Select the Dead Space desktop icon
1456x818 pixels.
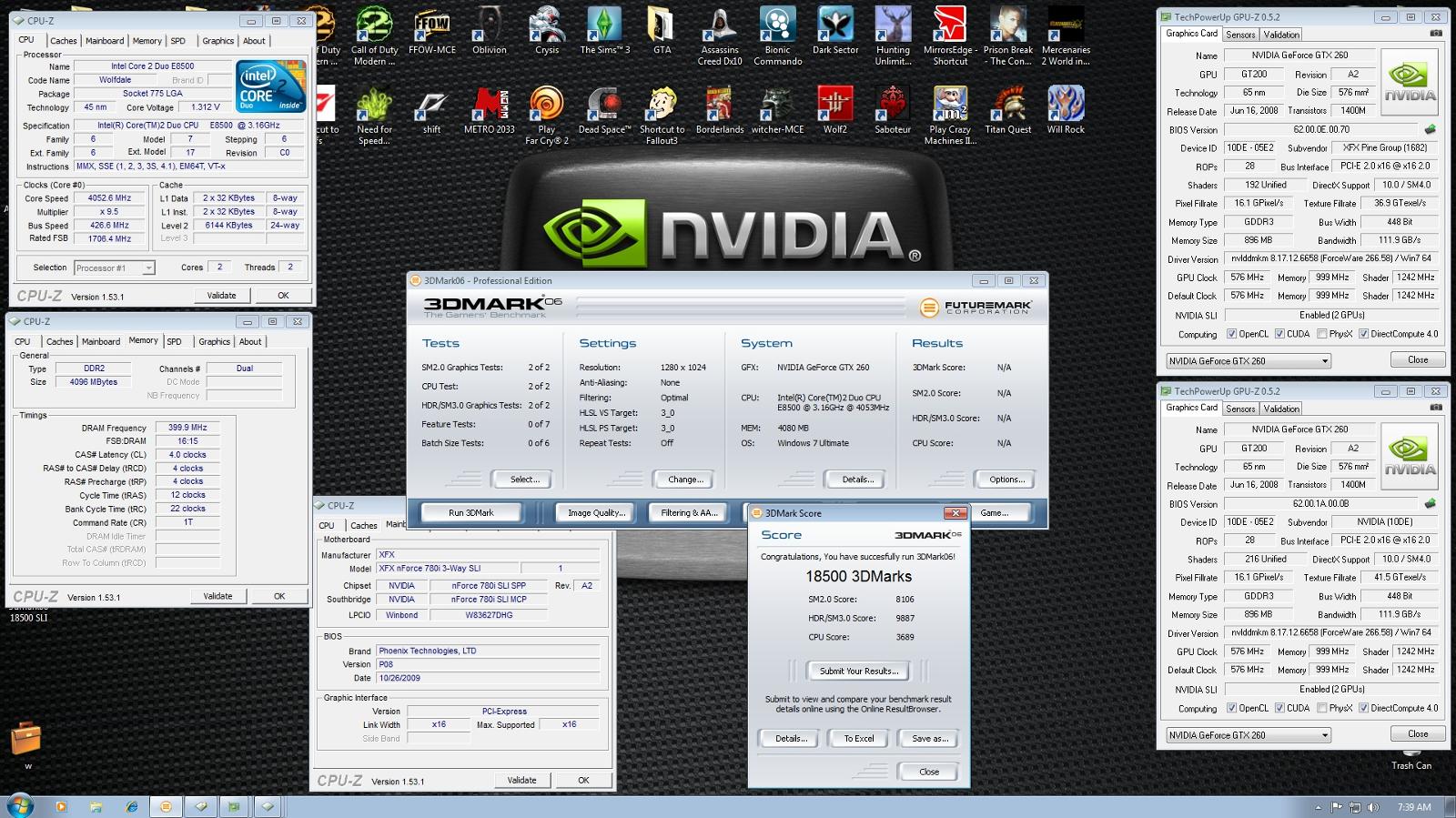604,110
